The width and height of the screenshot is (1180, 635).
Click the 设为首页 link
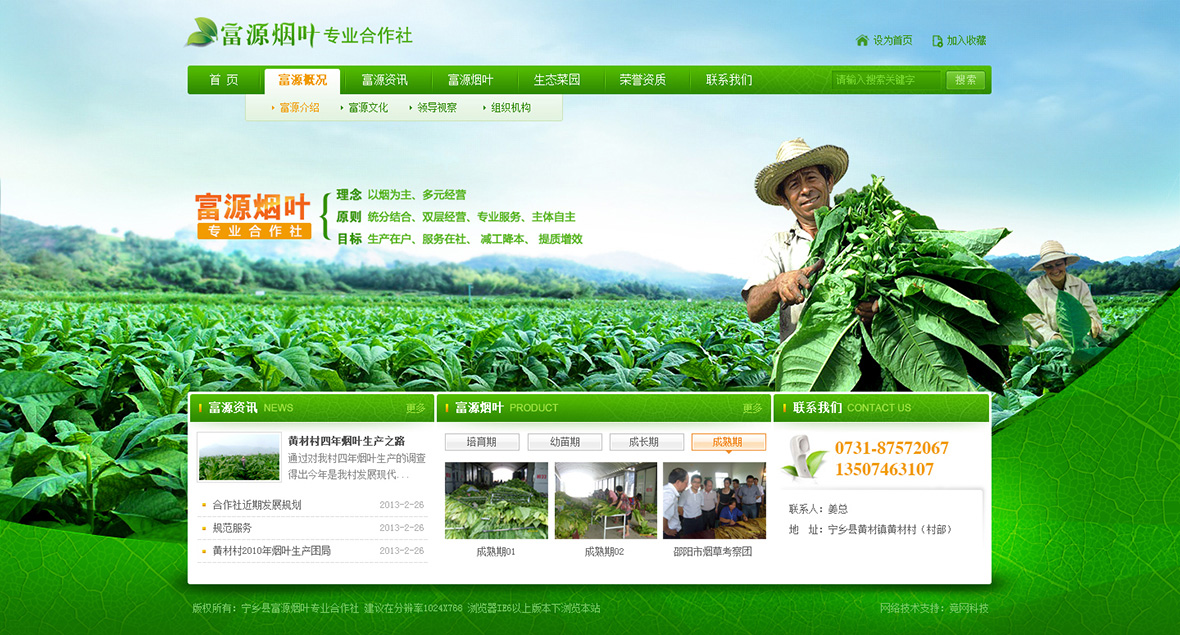(x=893, y=41)
